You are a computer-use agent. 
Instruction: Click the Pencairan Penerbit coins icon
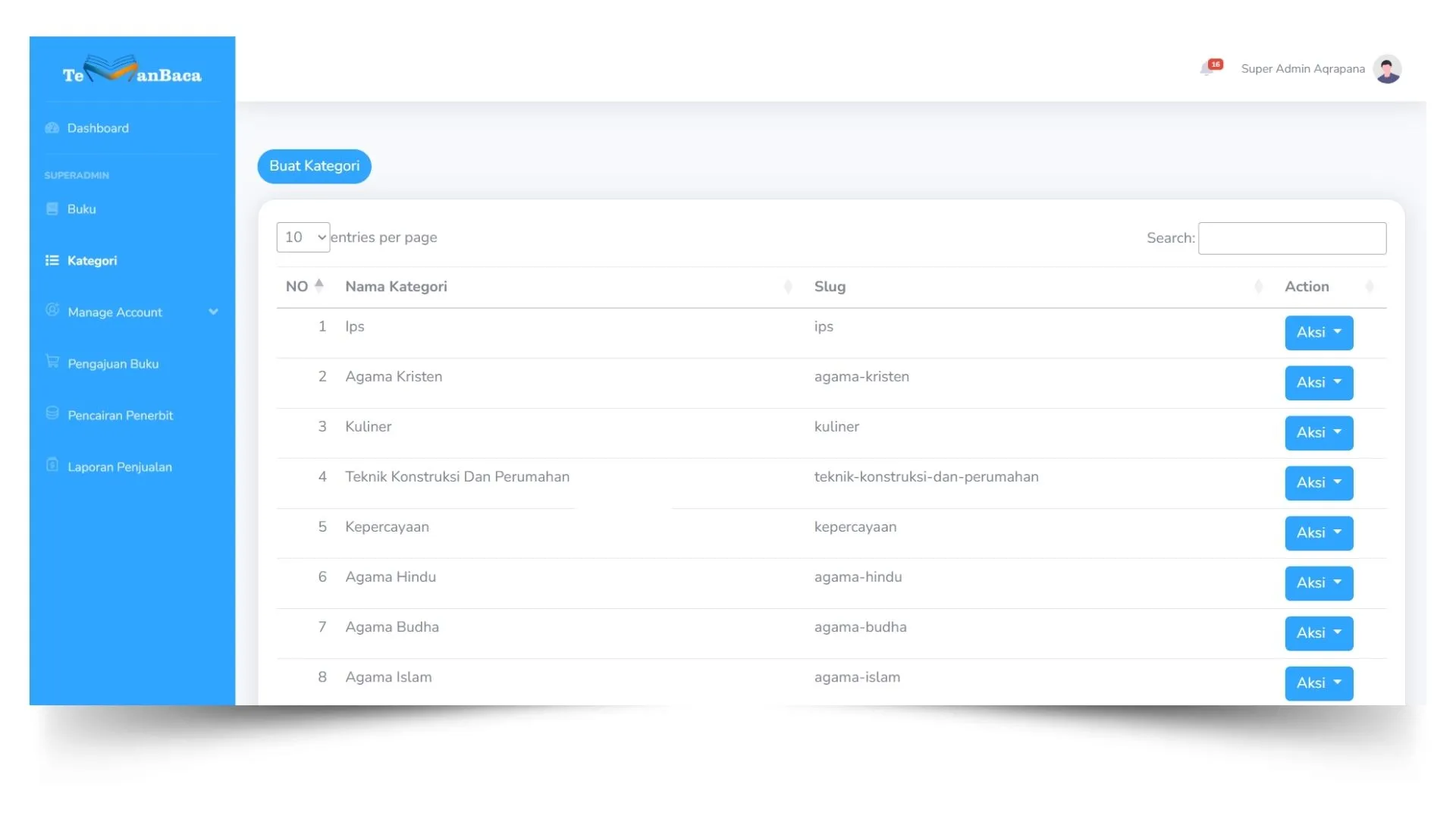point(52,413)
